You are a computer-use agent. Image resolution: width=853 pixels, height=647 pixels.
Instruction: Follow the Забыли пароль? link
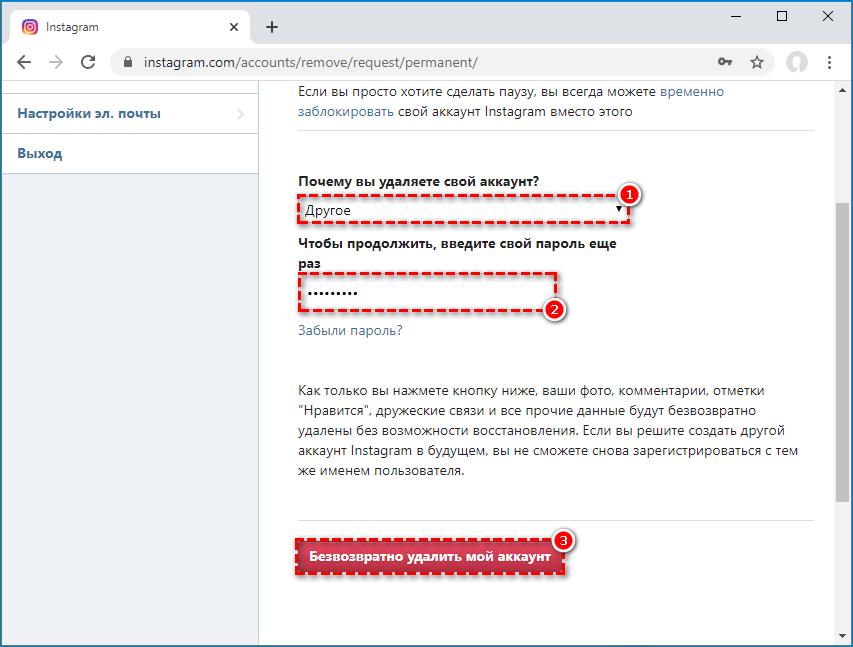coord(350,330)
